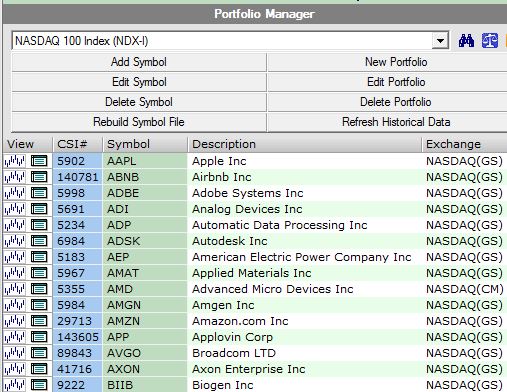Open data table icon for AVGO row
The width and height of the screenshot is (507, 392).
coord(39,353)
